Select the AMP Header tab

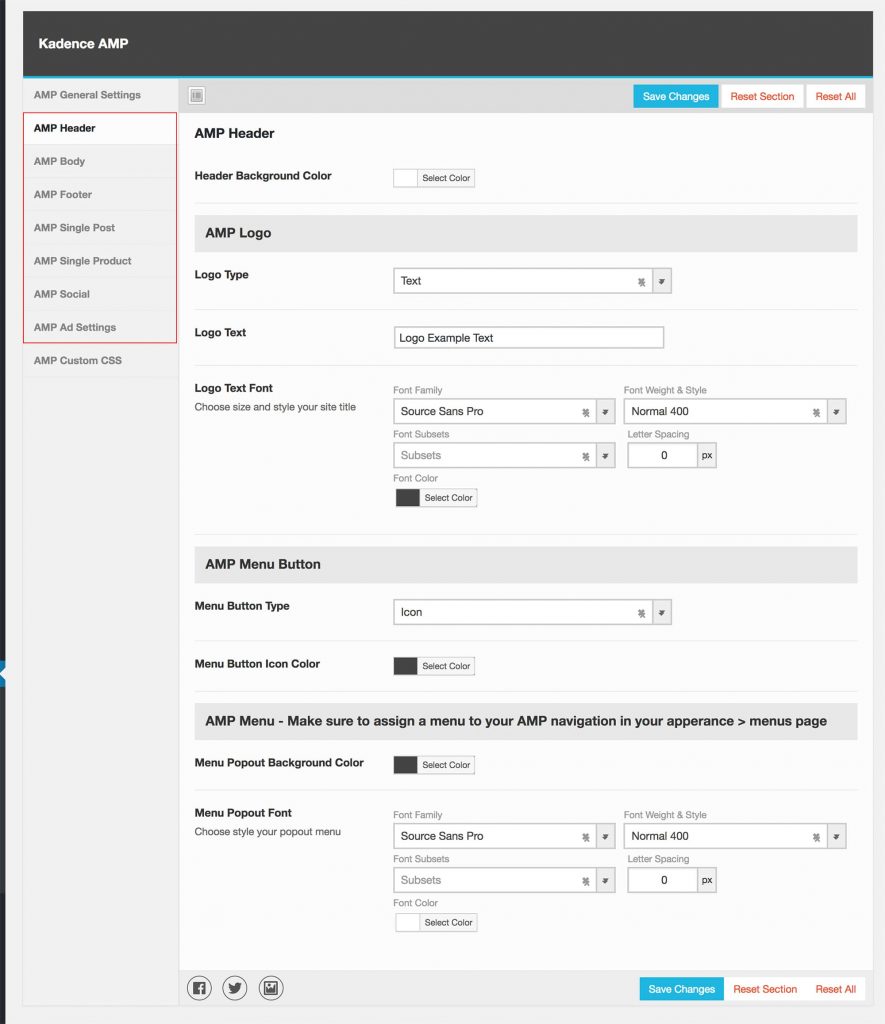point(101,128)
